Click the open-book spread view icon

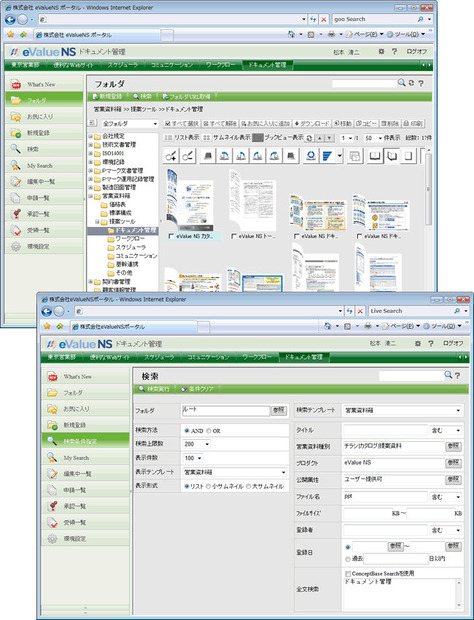[x=374, y=156]
